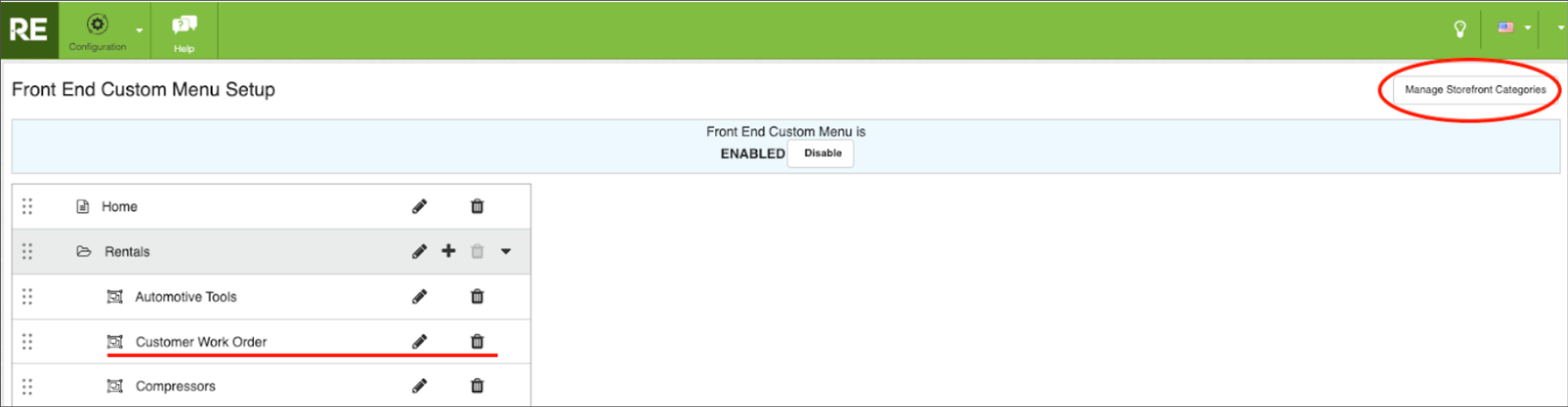The width and height of the screenshot is (1568, 407).
Task: Edit the Customer Work Order entry
Action: 420,342
